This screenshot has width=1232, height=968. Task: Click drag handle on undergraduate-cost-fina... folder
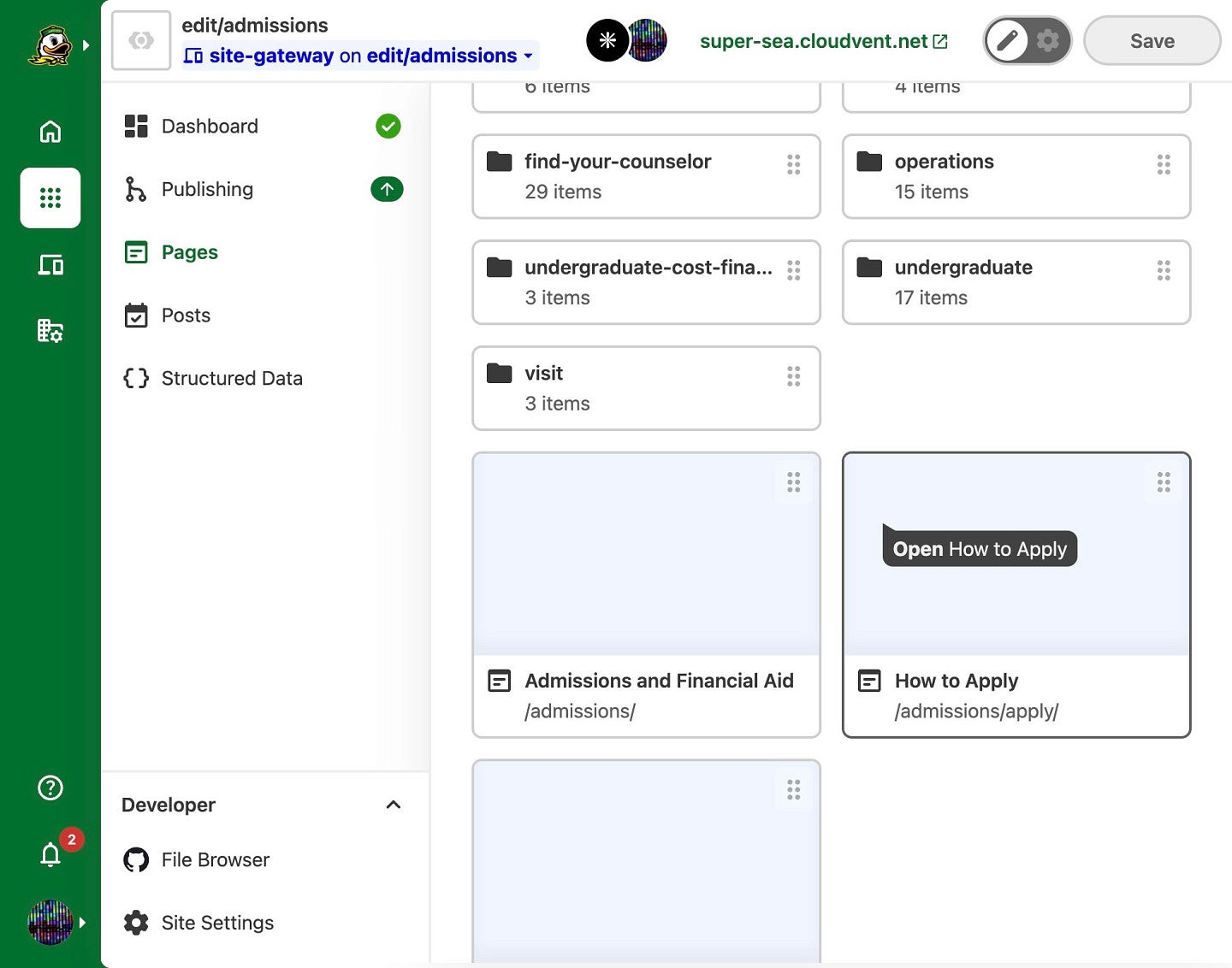point(794,270)
